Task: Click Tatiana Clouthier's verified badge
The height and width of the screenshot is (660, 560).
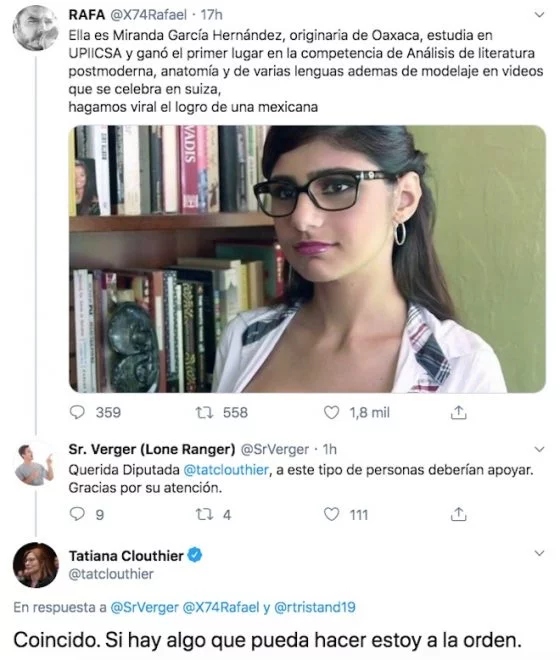Action: pos(195,555)
